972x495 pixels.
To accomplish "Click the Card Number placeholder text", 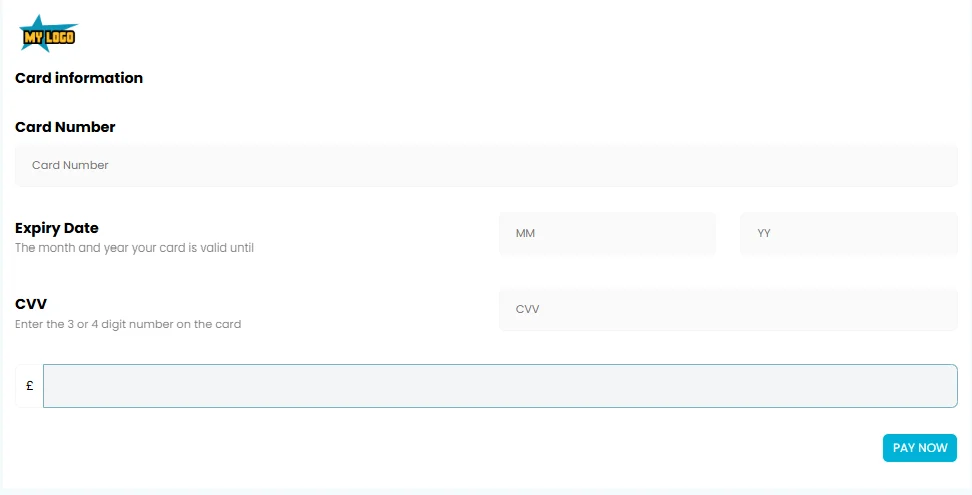I will pos(70,166).
